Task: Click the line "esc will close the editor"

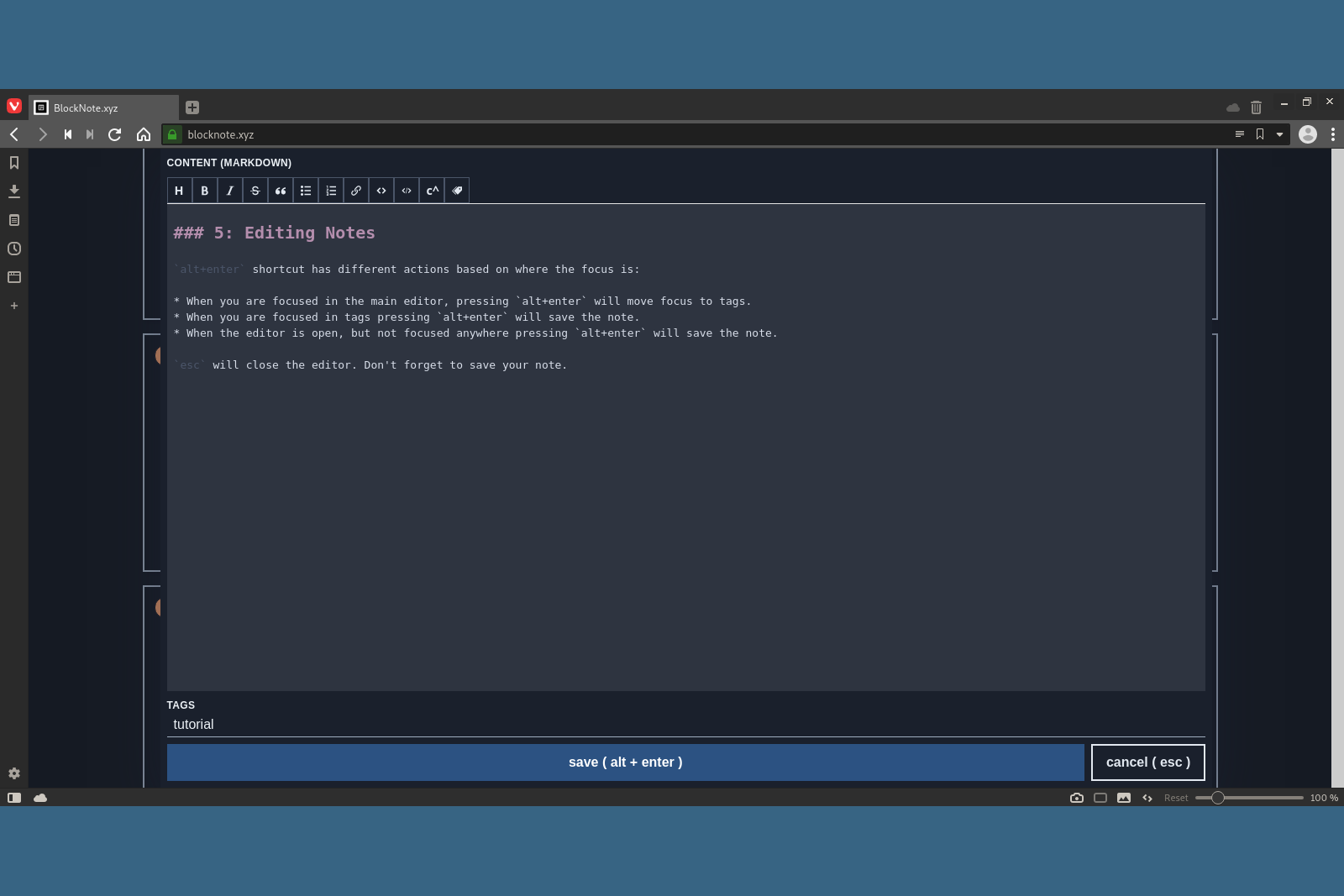Action: [x=370, y=365]
